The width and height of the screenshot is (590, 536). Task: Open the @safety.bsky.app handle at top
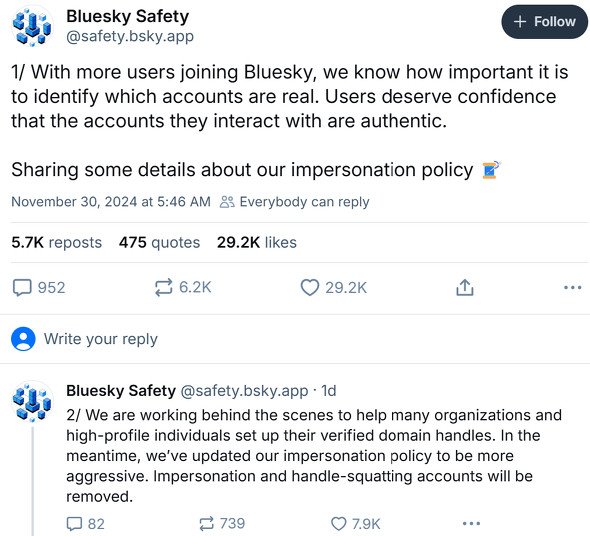pos(130,37)
